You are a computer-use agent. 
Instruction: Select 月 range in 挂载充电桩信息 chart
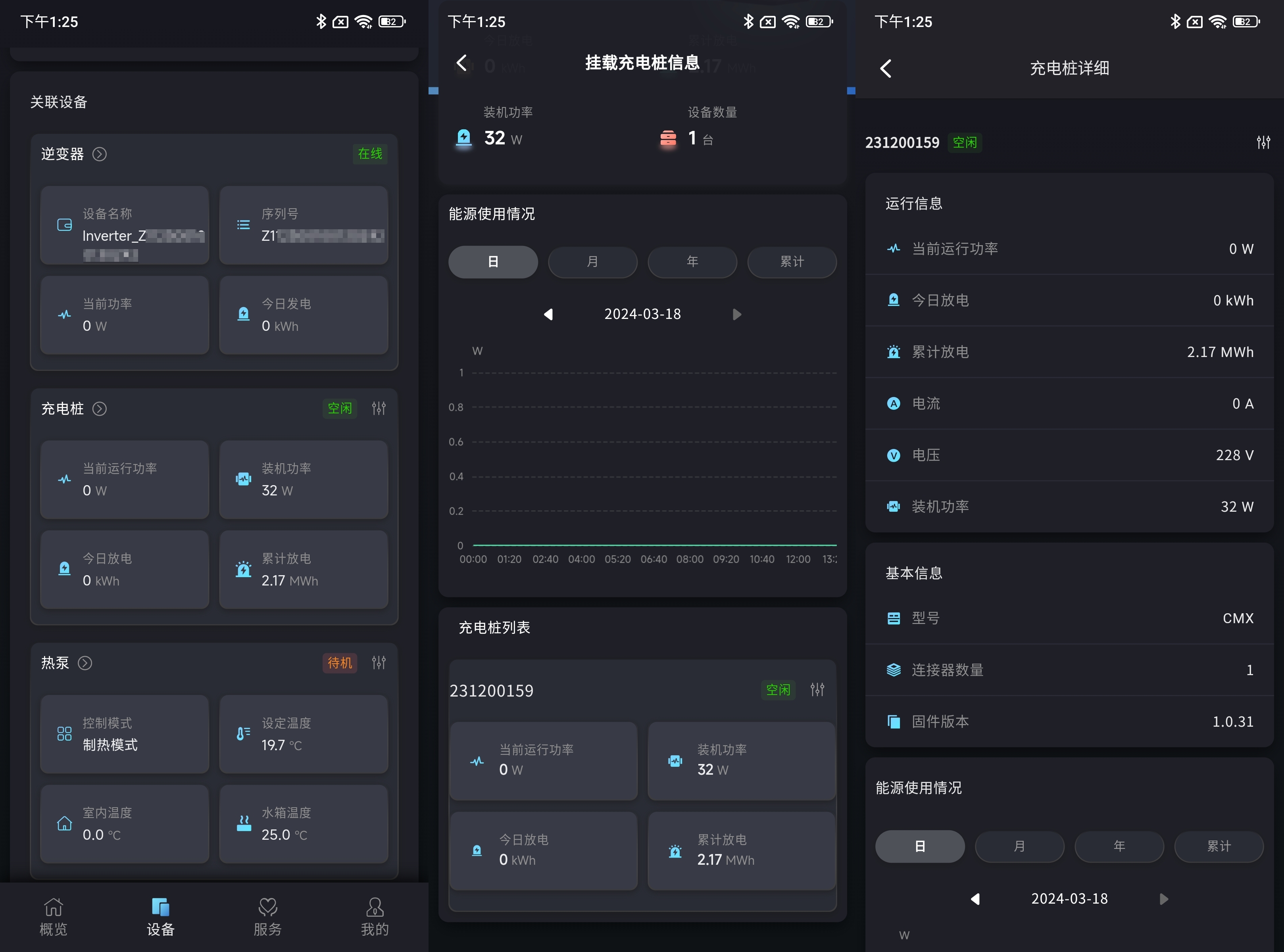(x=592, y=262)
